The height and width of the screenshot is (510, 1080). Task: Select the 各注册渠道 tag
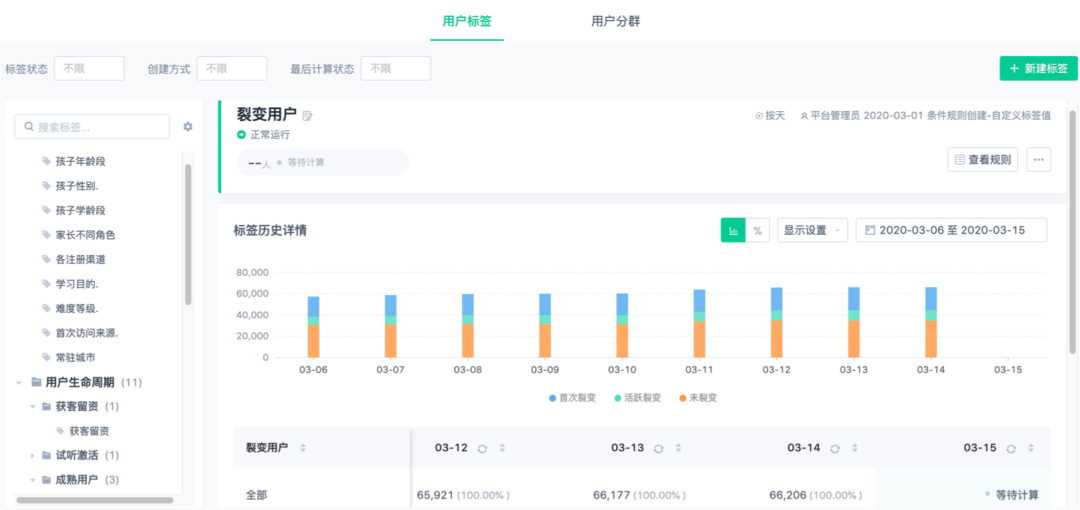click(81, 260)
